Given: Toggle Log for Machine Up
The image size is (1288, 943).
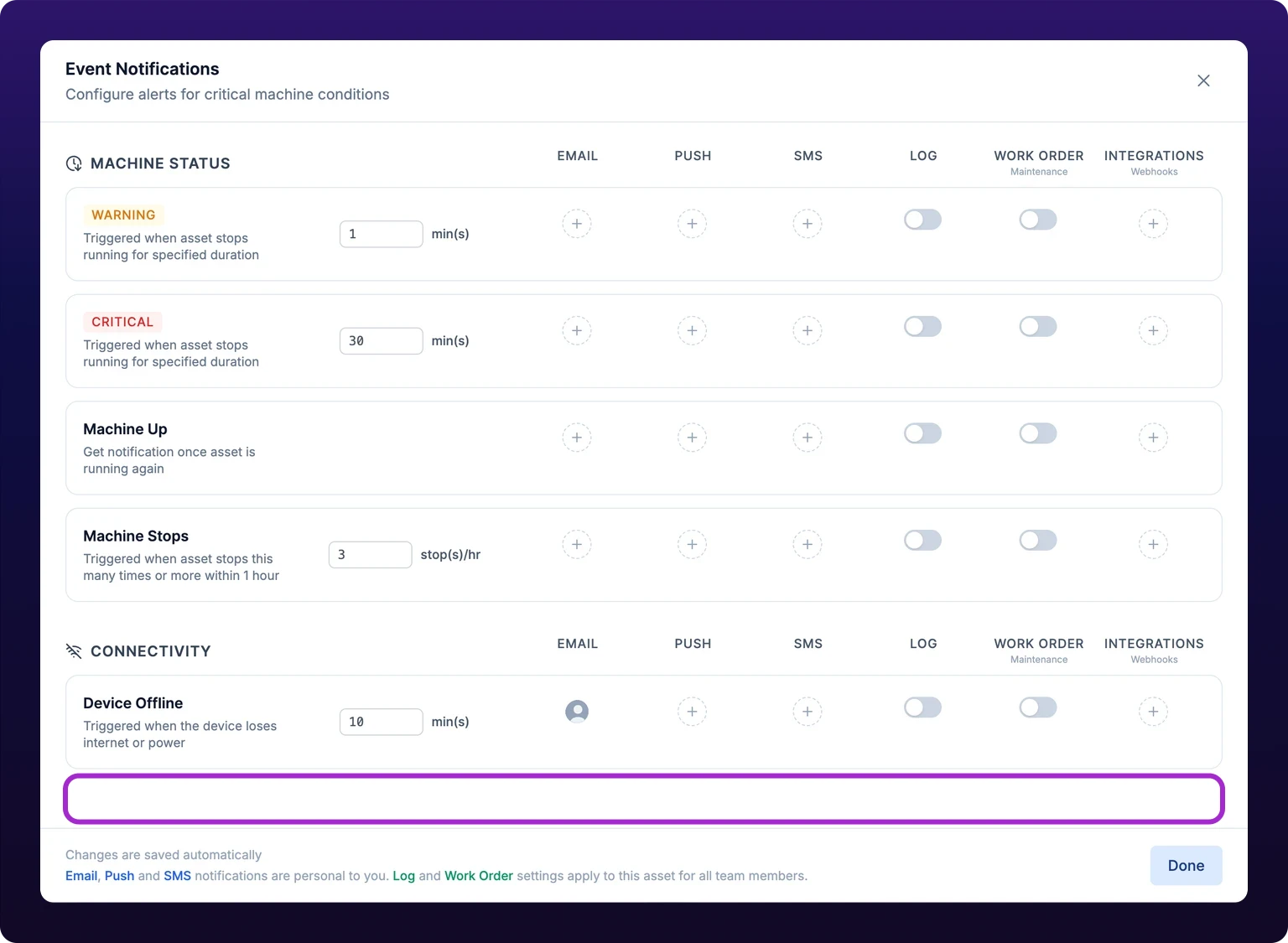Looking at the screenshot, I should pyautogui.click(x=922, y=433).
